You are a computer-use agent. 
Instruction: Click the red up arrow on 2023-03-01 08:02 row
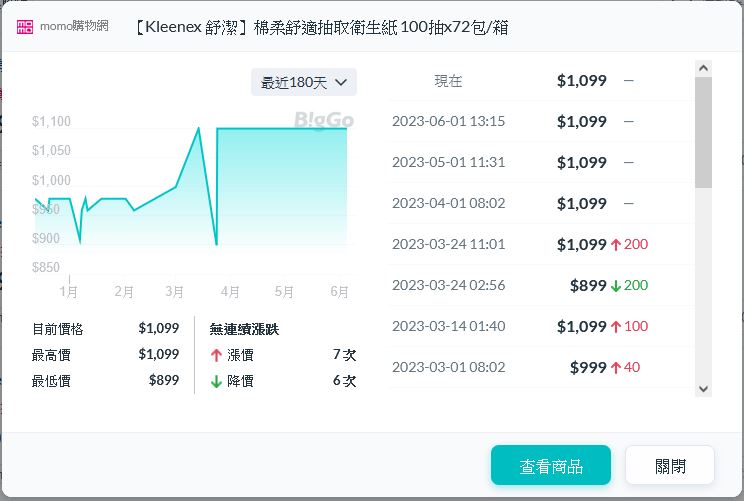615,368
